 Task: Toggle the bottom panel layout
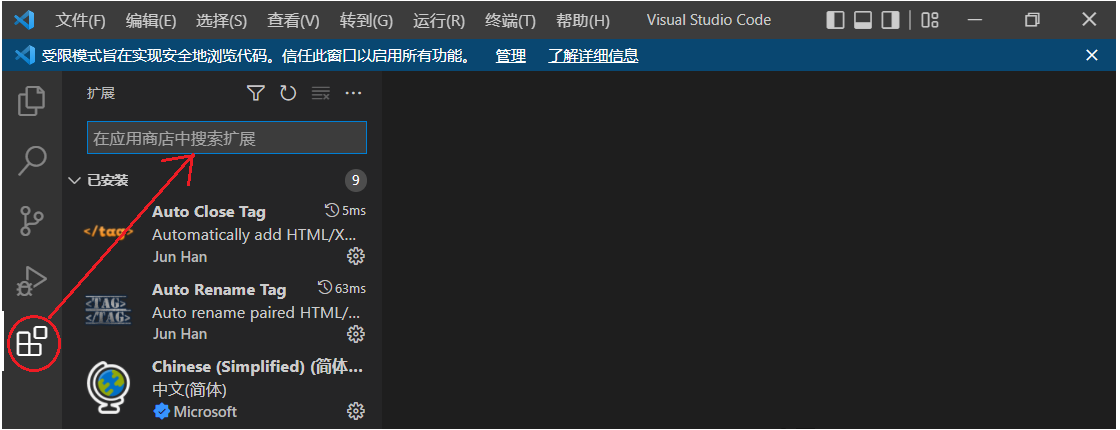(x=863, y=20)
